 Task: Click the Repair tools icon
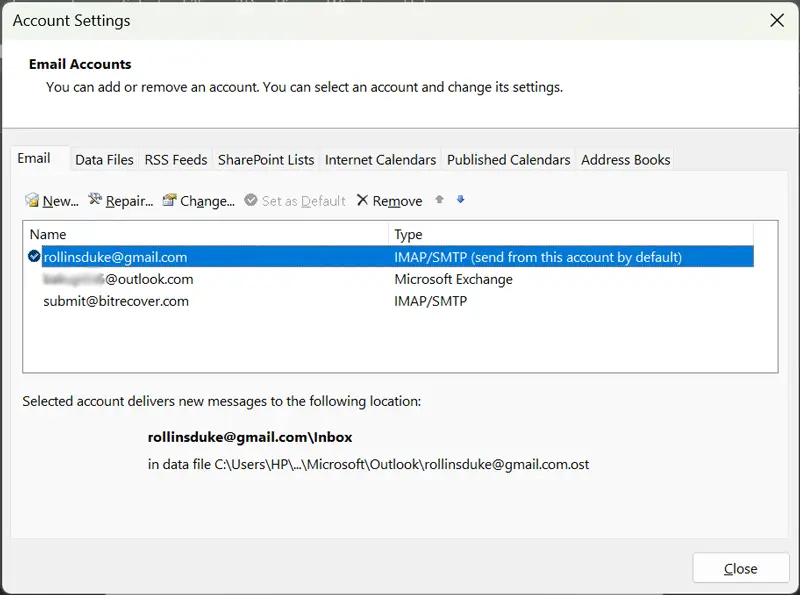pyautogui.click(x=95, y=199)
